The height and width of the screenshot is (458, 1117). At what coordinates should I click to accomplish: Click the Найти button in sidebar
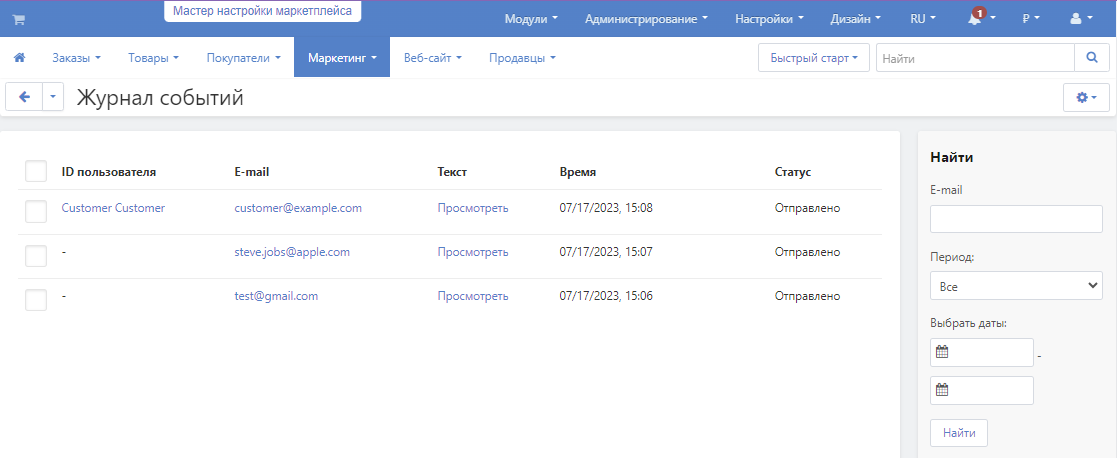tap(958, 433)
